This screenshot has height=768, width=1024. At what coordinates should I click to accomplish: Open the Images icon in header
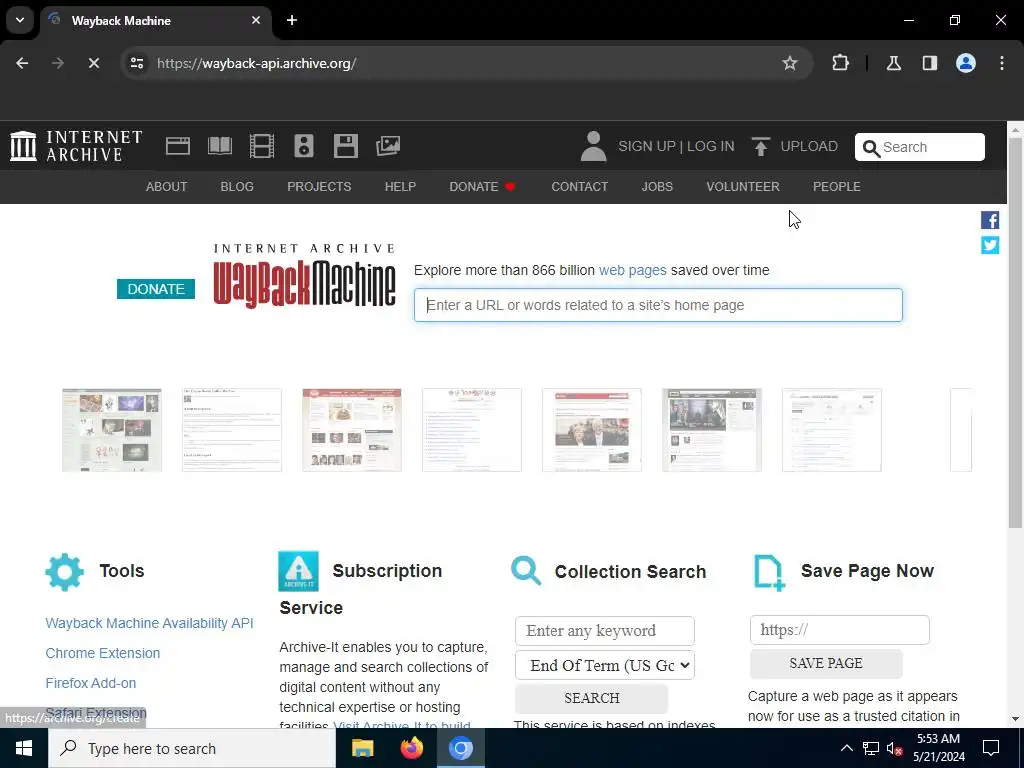pos(388,146)
